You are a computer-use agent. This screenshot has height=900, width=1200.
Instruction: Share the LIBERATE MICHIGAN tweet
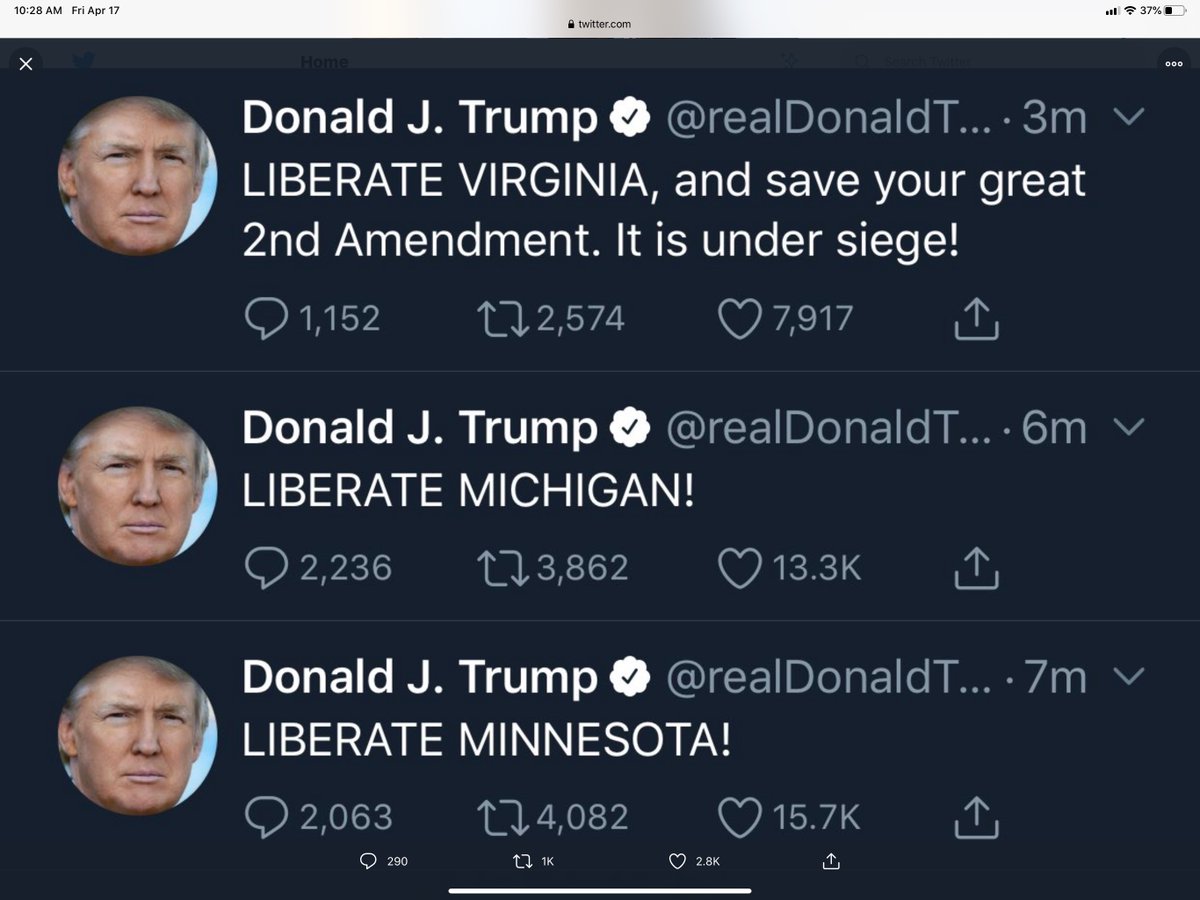(976, 568)
